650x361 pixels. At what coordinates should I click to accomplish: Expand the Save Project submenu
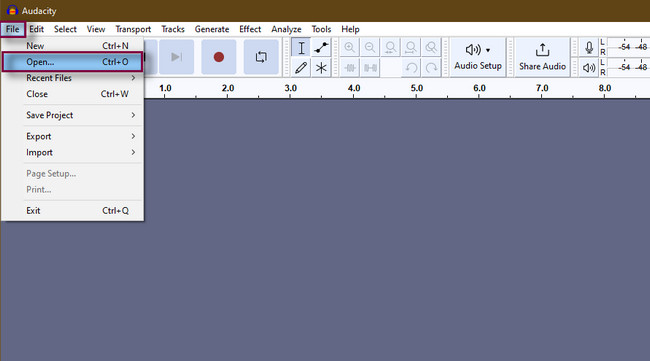pyautogui.click(x=73, y=115)
